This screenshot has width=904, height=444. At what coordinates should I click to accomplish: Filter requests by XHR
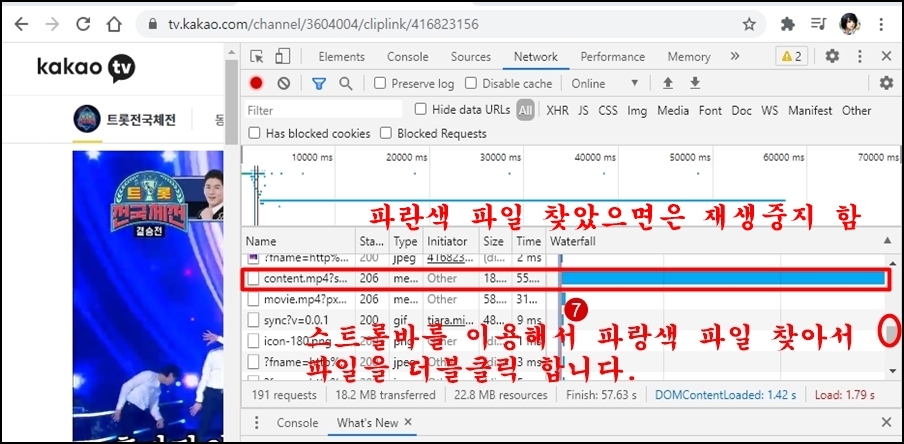(557, 110)
